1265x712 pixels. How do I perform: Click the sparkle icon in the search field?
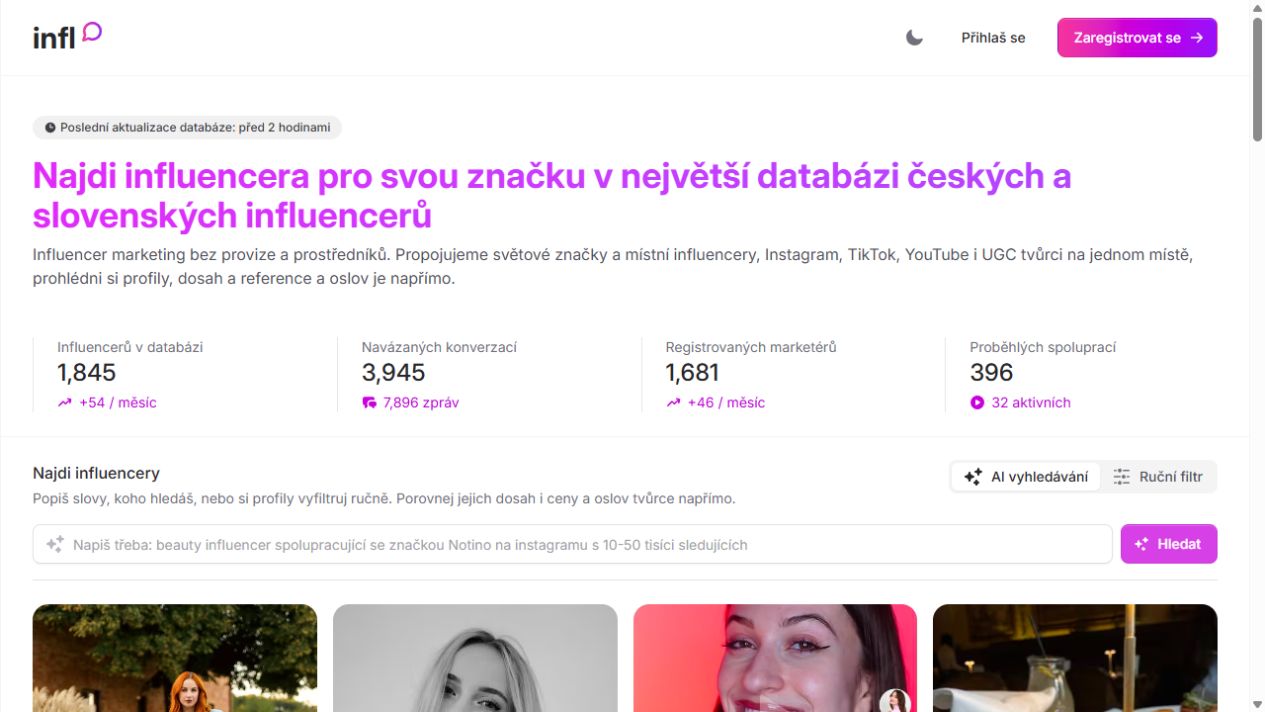coord(55,545)
